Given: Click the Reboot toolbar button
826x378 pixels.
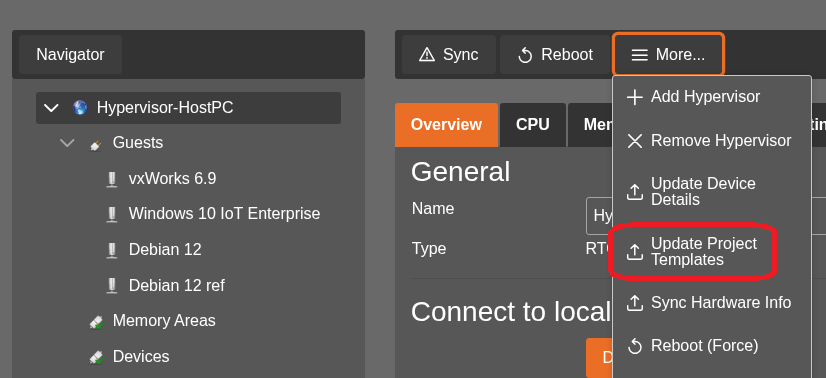Looking at the screenshot, I should [x=556, y=55].
